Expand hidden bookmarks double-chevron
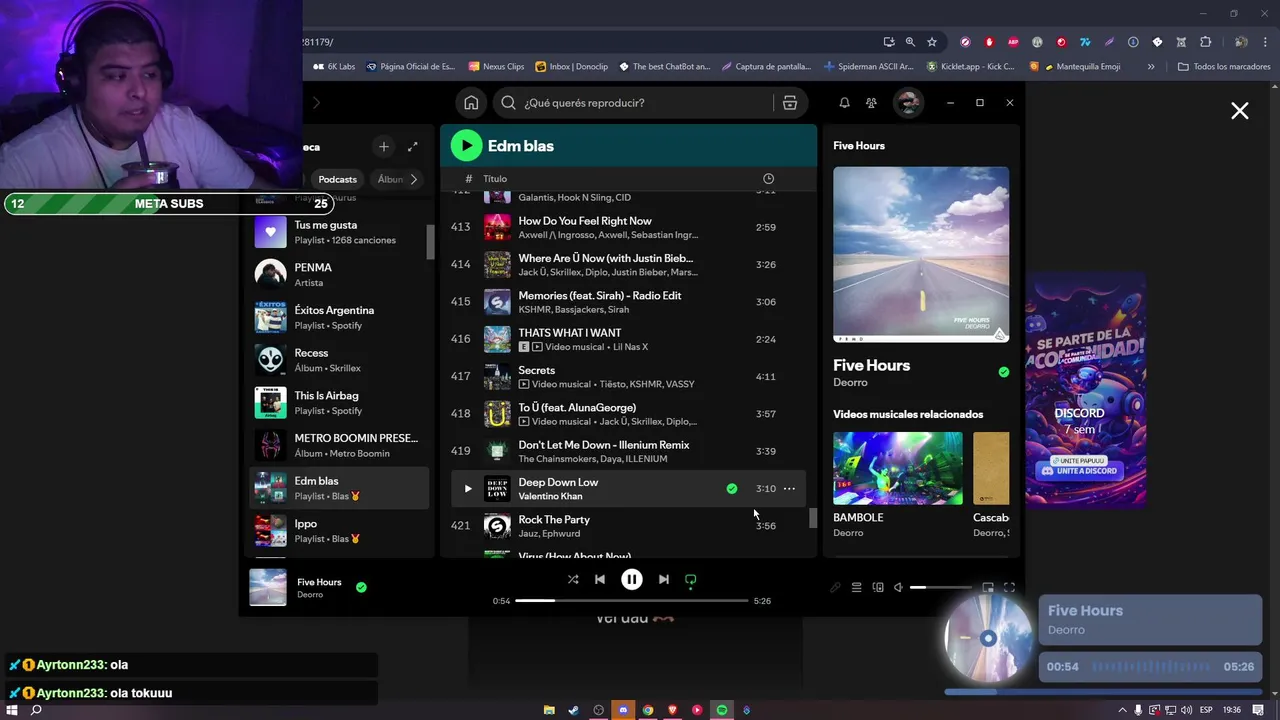1280x720 pixels. tap(1151, 67)
